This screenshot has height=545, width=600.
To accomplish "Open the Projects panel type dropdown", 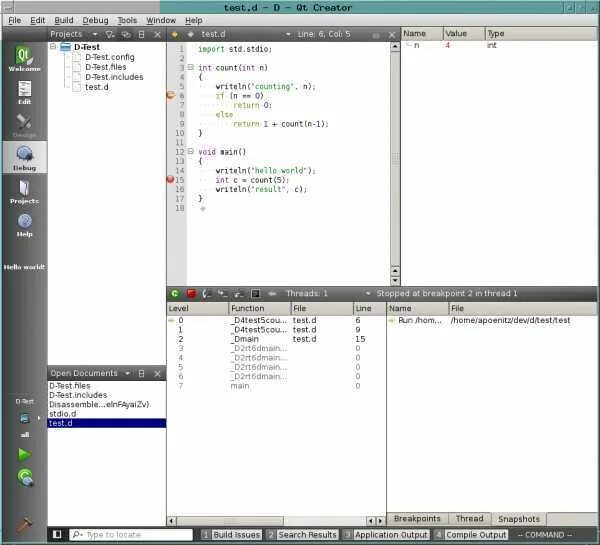I will pos(74,34).
